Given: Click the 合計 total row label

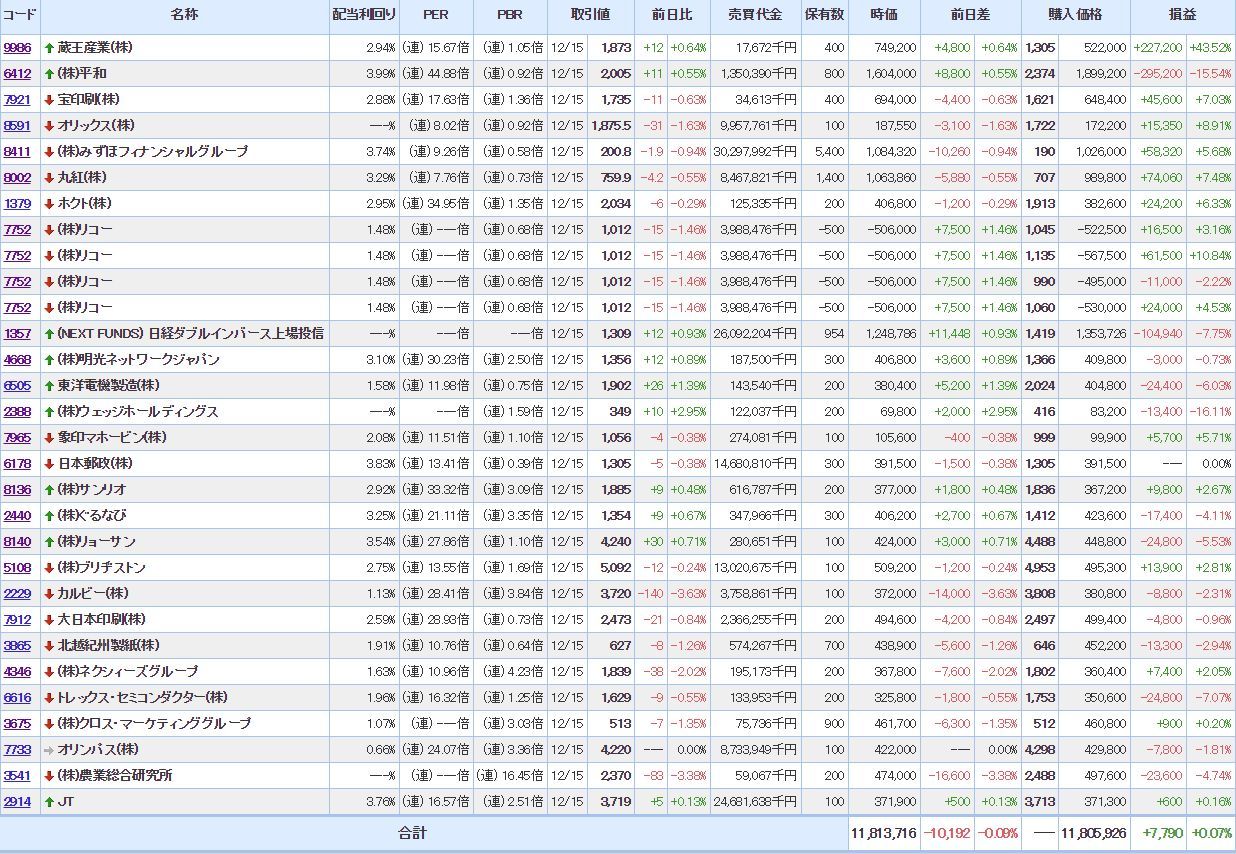Looking at the screenshot, I should coord(412,833).
